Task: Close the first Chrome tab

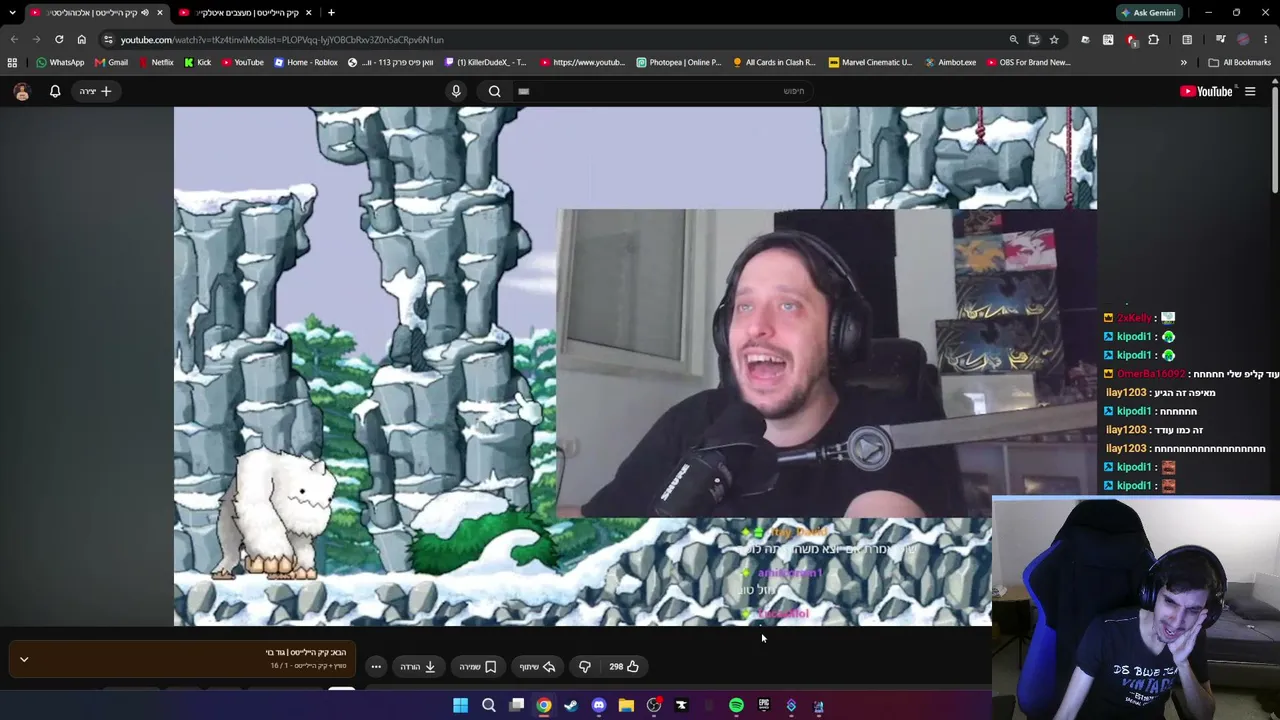Action: 159,13
